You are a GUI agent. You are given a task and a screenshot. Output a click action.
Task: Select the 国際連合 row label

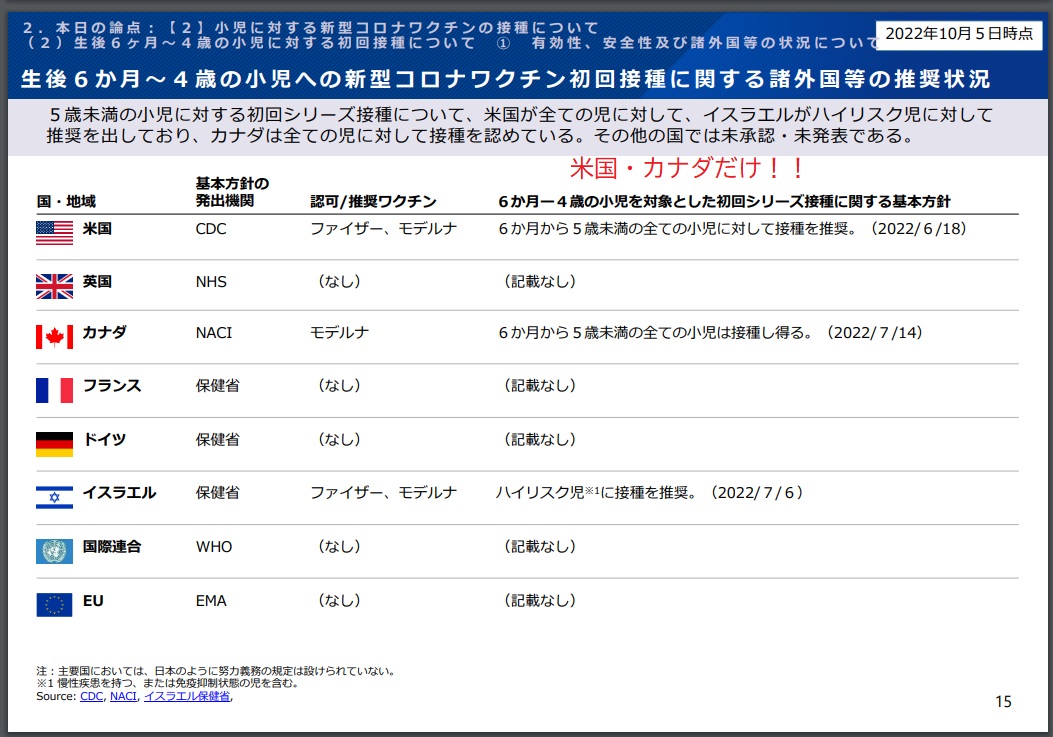point(112,546)
